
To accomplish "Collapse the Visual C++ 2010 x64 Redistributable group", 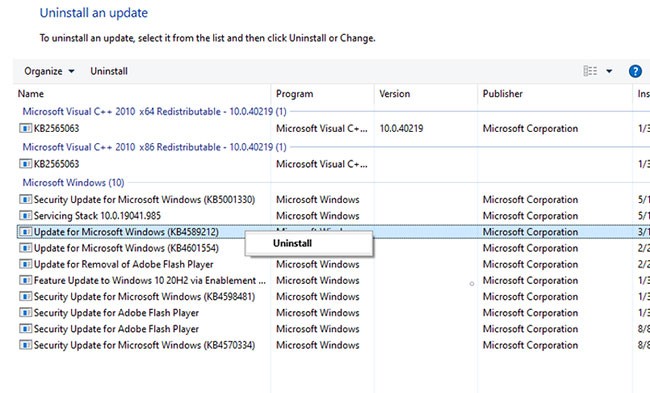I will 154,112.
